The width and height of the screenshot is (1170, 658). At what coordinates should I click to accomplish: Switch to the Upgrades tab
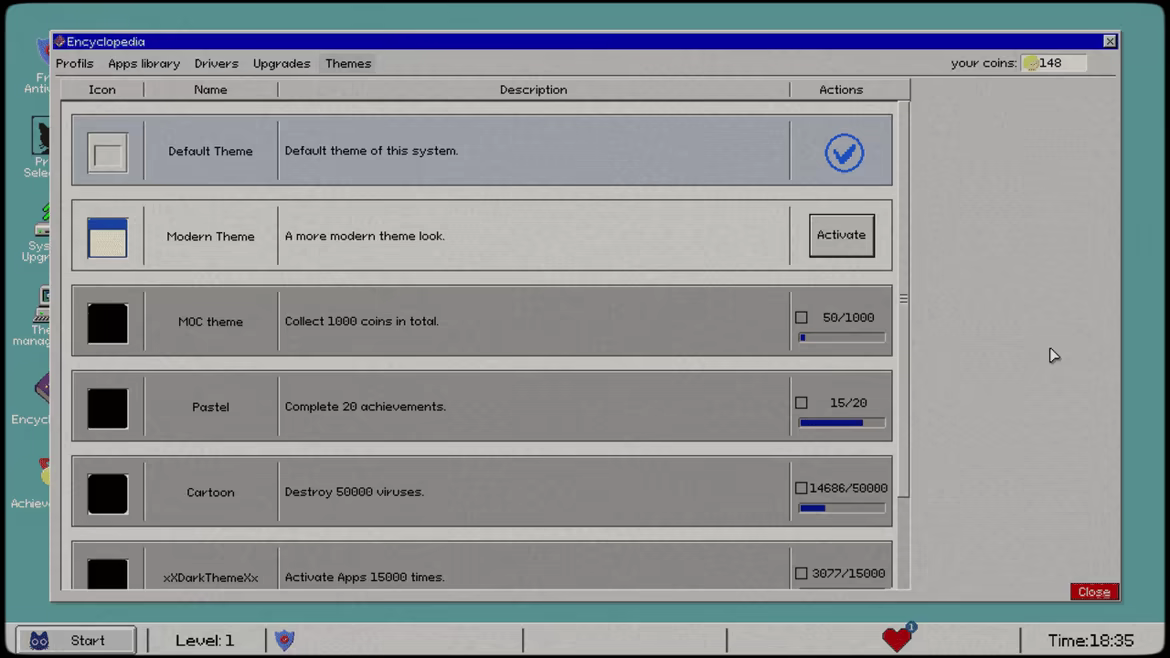(x=281, y=63)
